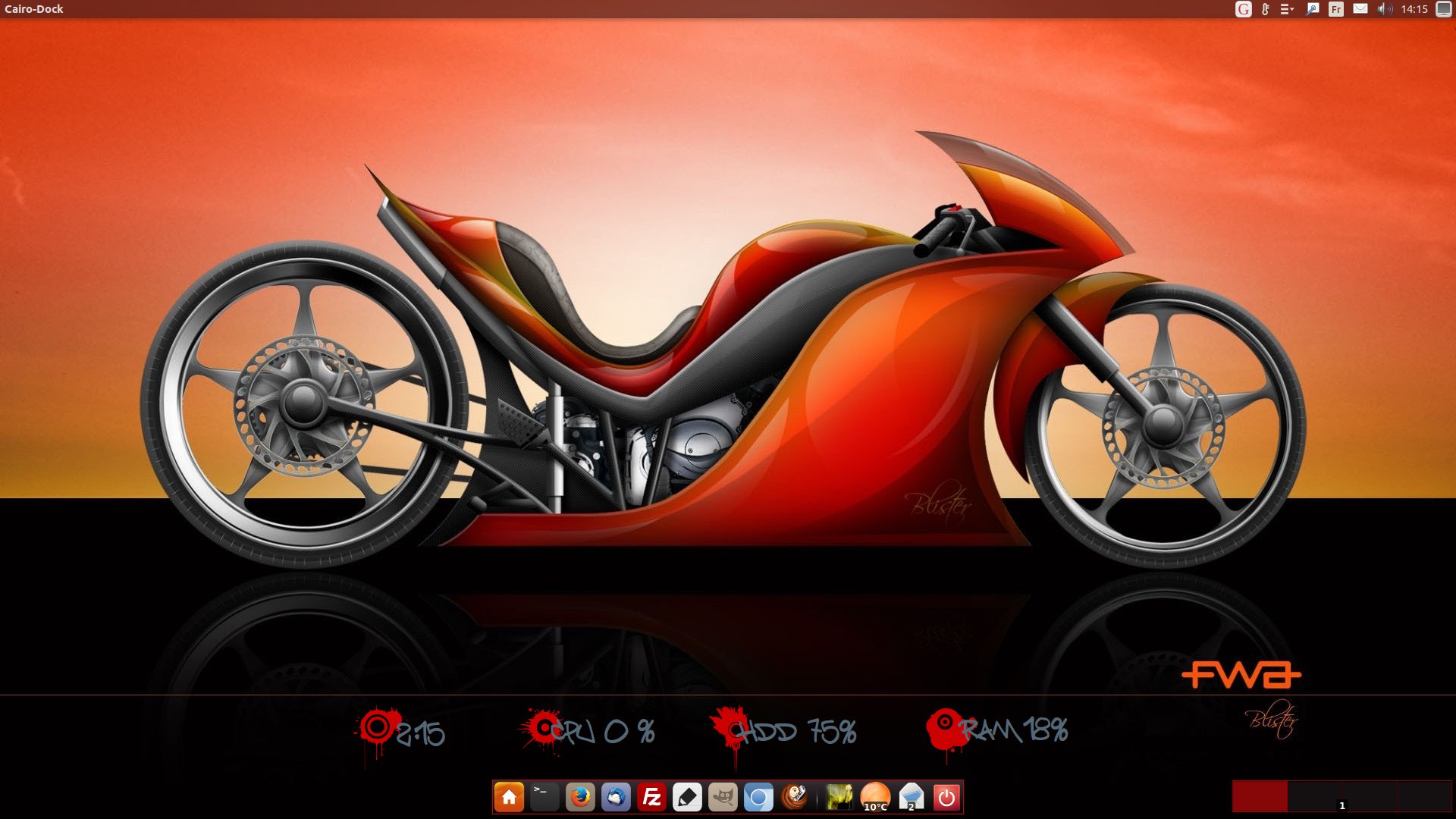Viewport: 1456px width, 819px height.
Task: Launch Thunderbird mail client
Action: (x=616, y=797)
